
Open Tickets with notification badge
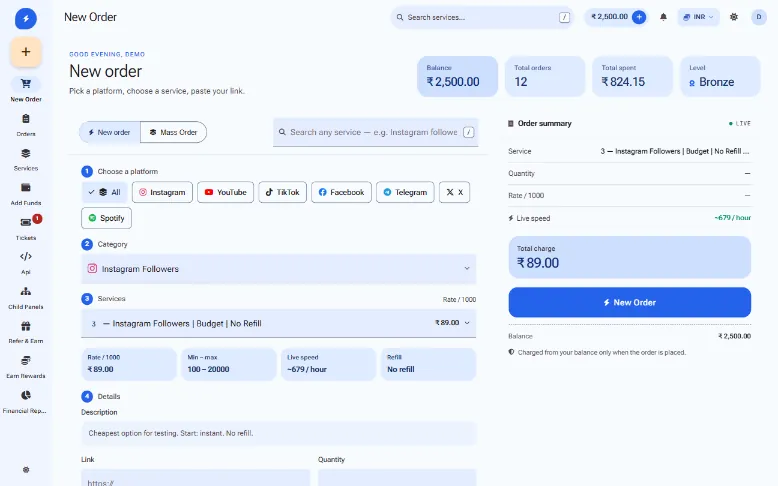26,228
